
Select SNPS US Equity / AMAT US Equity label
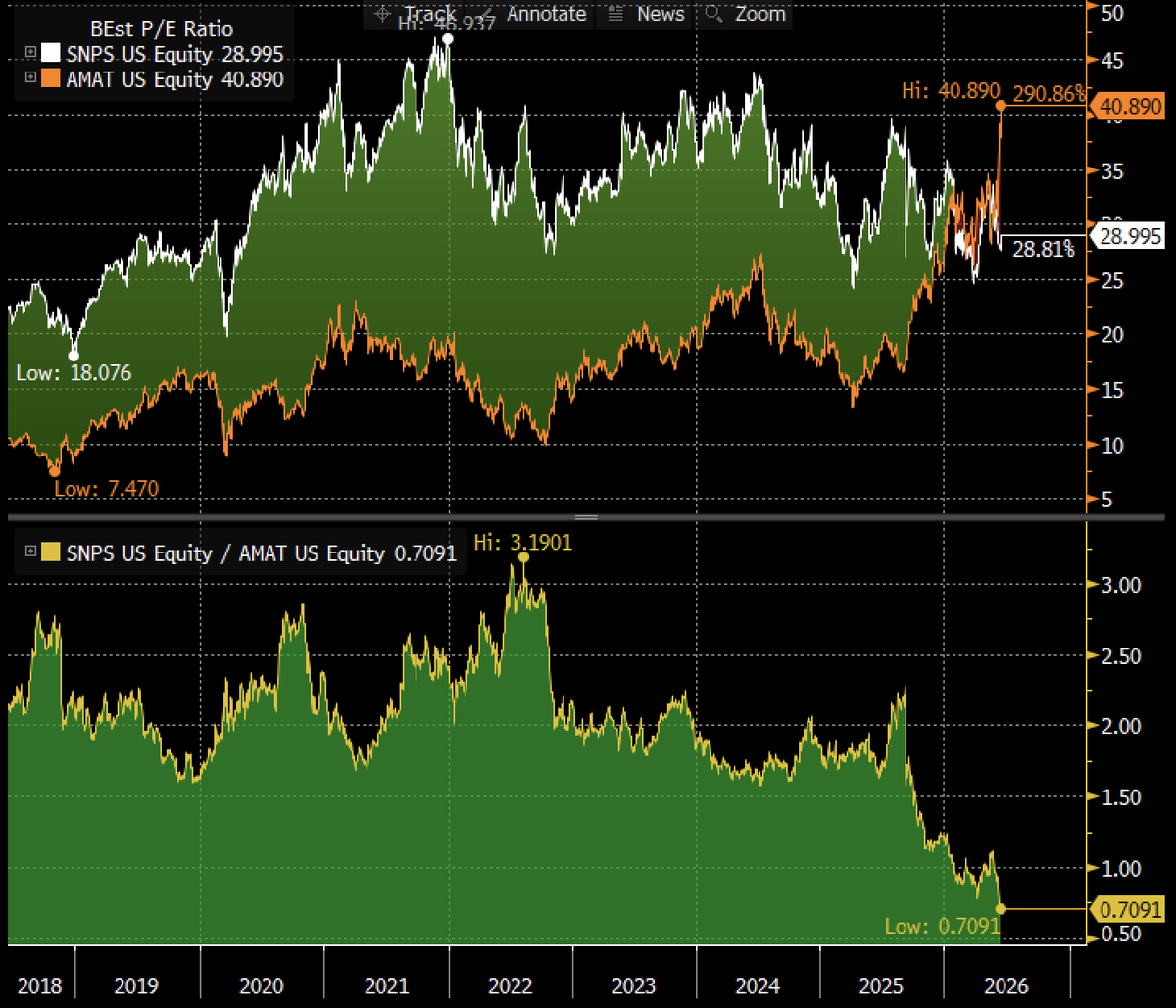click(x=262, y=553)
